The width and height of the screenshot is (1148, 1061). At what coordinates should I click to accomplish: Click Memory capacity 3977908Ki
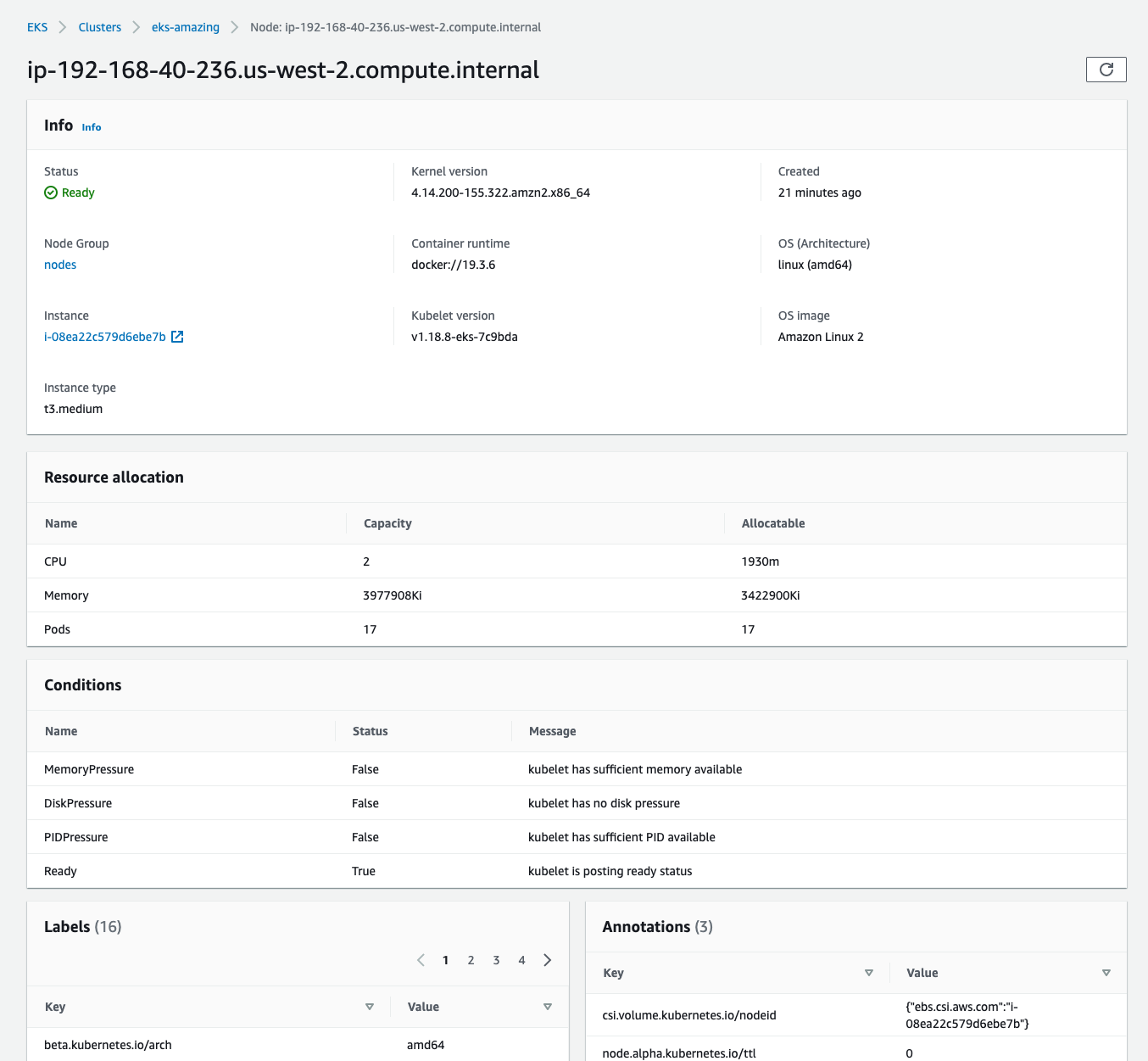point(393,595)
